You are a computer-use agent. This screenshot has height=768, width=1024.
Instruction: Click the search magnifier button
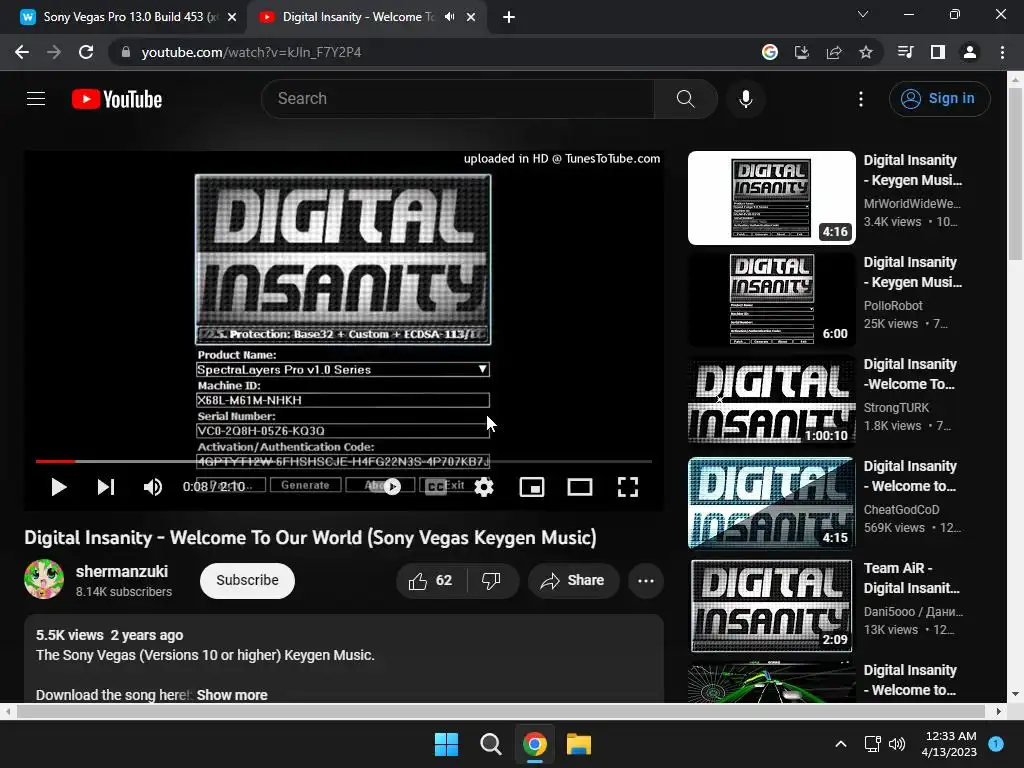click(x=686, y=99)
